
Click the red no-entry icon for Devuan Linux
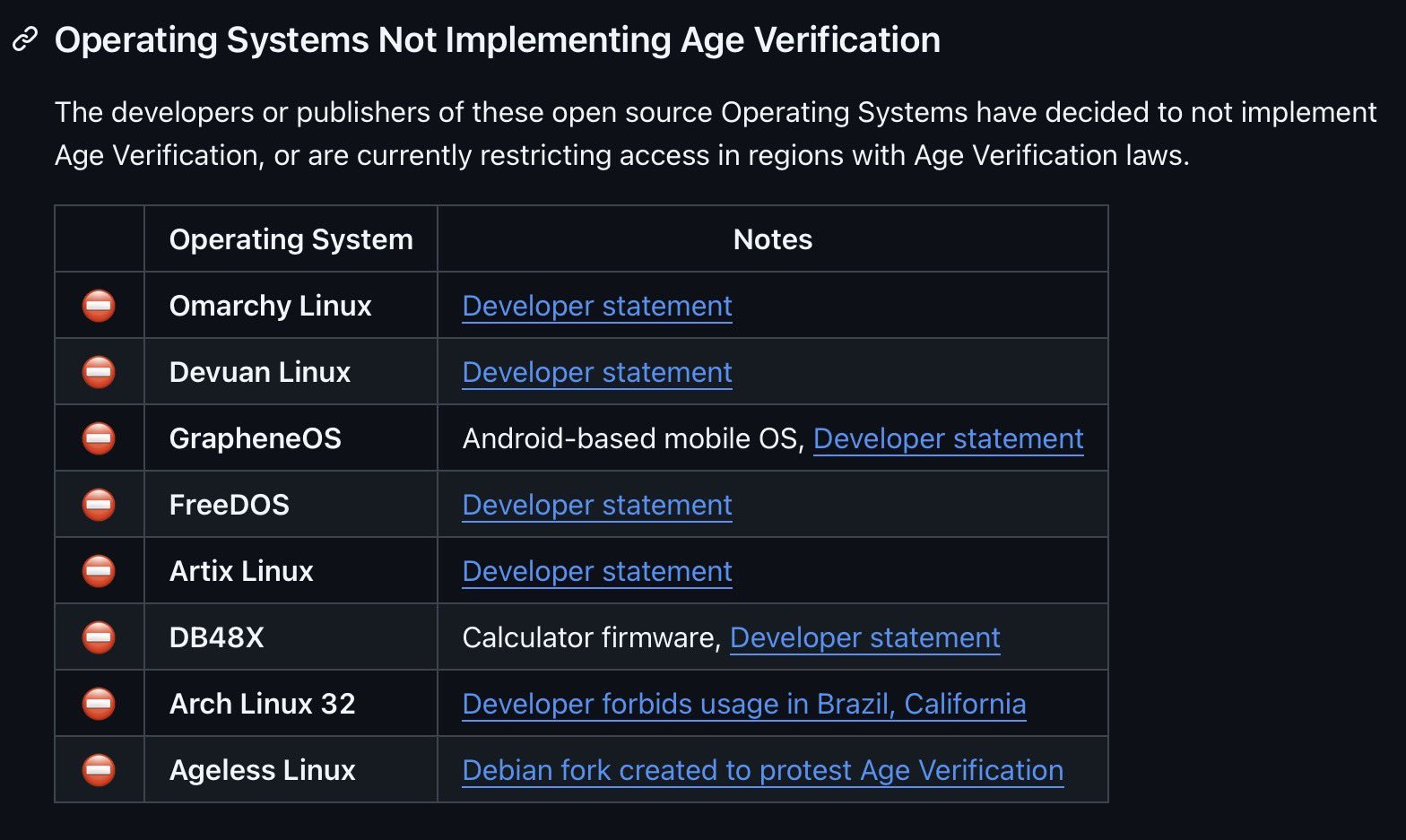pos(99,372)
